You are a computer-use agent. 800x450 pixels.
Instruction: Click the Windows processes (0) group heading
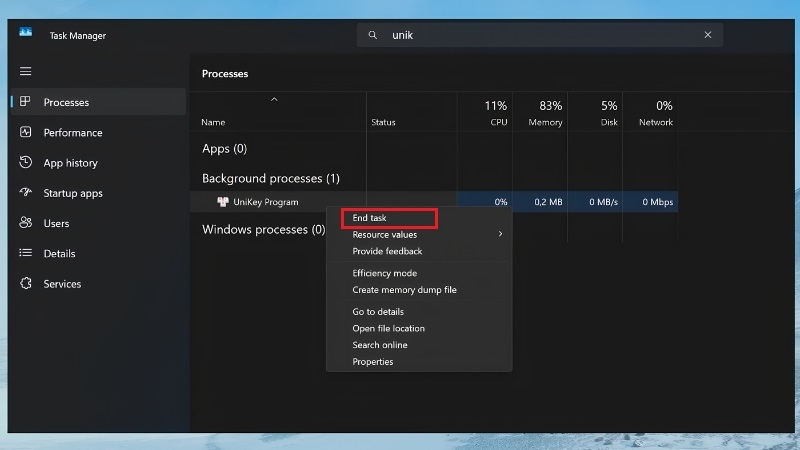(x=264, y=230)
